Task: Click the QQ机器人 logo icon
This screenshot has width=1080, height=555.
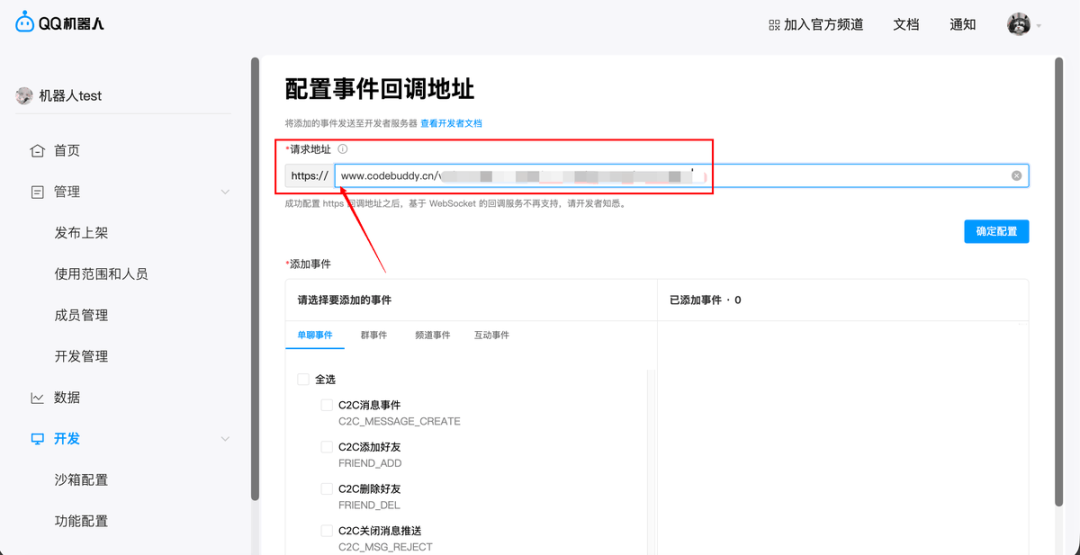Action: (25, 23)
